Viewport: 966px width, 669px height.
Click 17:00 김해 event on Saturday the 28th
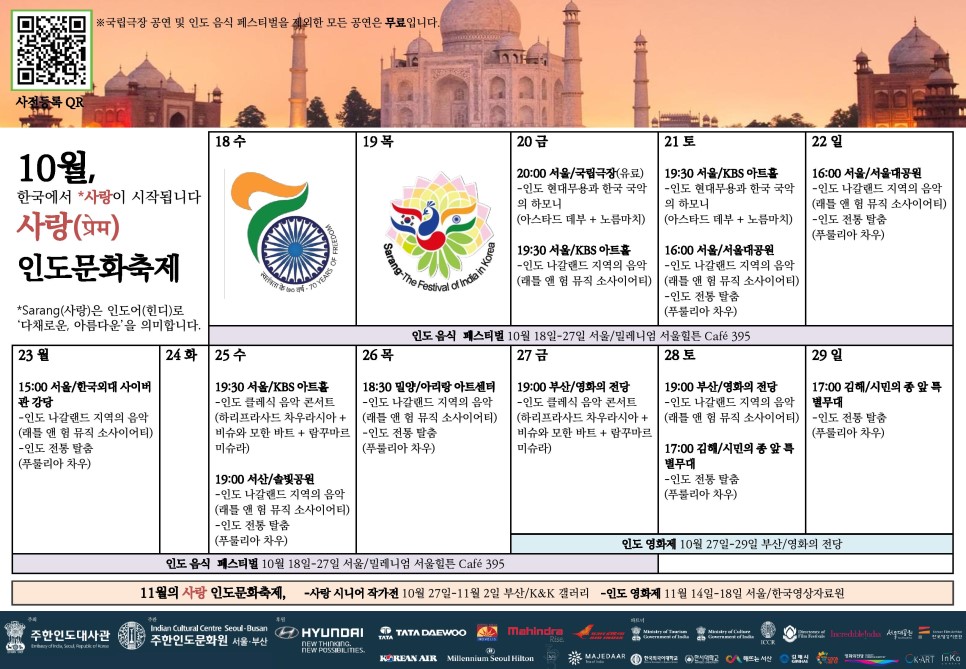(x=729, y=456)
